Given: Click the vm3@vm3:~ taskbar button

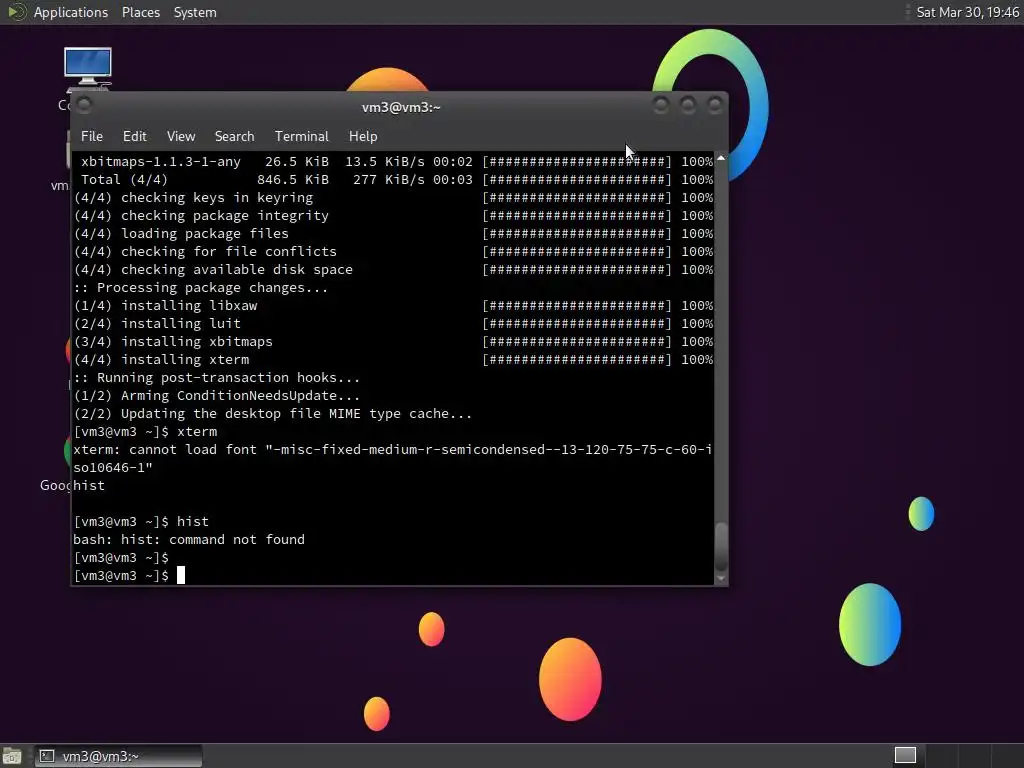Looking at the screenshot, I should 119,756.
